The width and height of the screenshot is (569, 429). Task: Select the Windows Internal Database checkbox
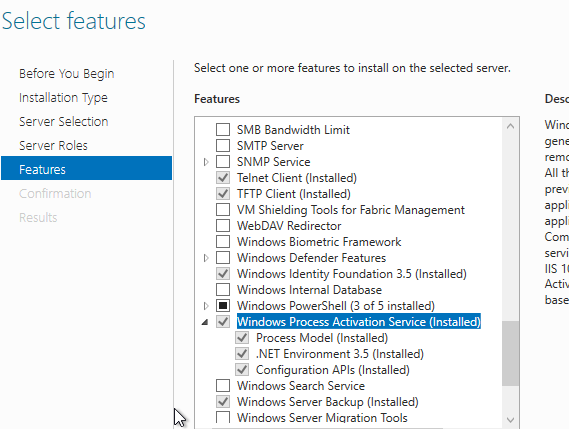(223, 290)
